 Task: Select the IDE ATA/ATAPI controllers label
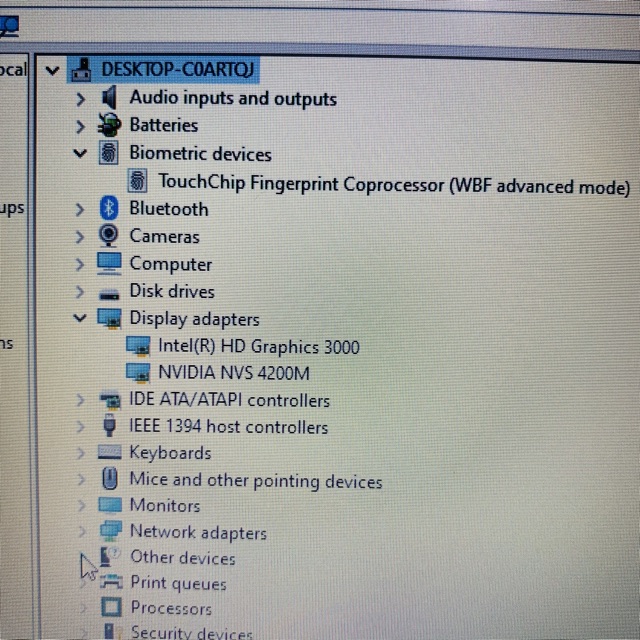coord(229,400)
